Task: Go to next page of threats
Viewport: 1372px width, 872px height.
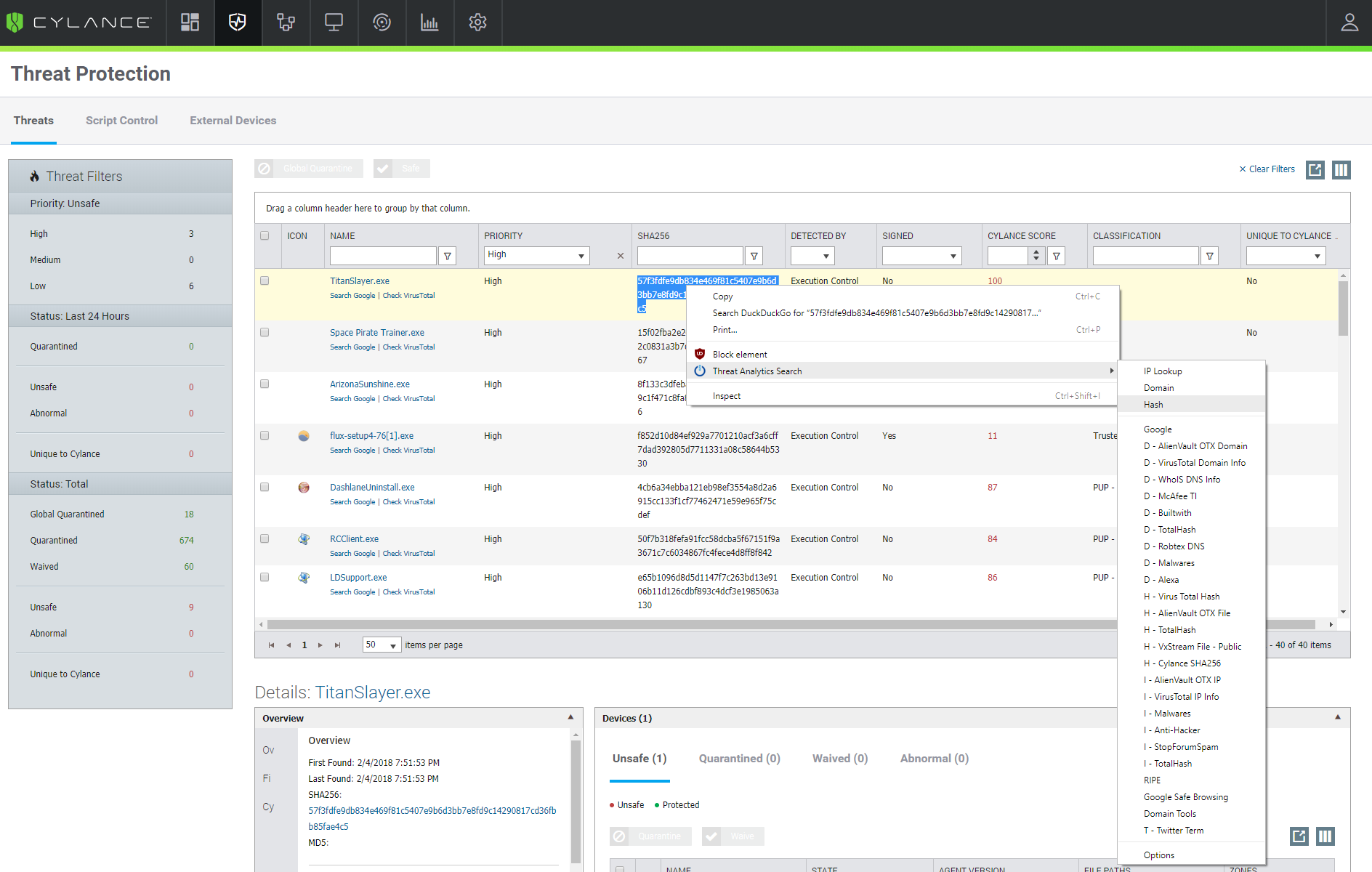Action: 320,645
